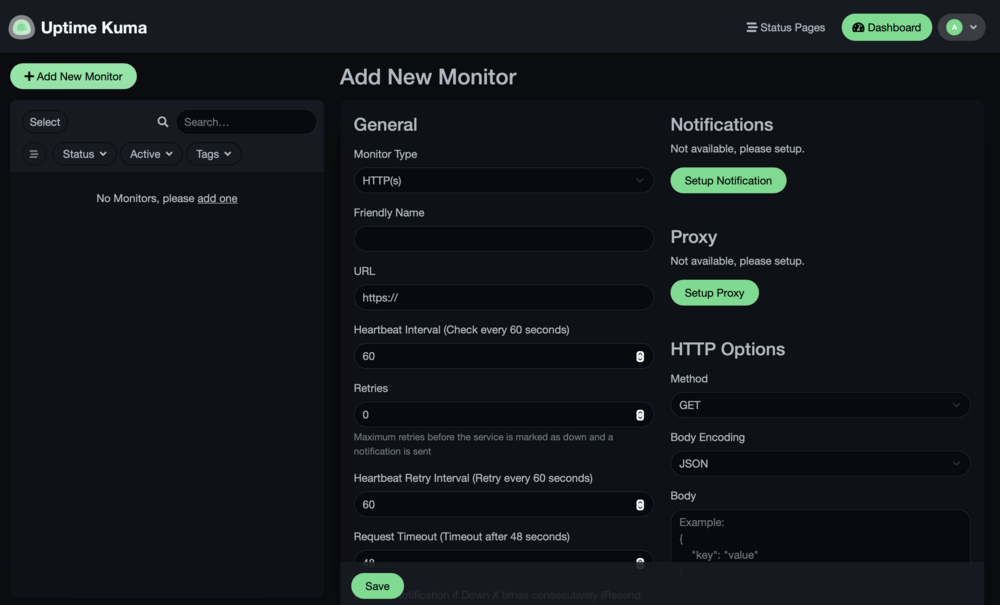Click the Friendly Name input field

[x=503, y=239]
